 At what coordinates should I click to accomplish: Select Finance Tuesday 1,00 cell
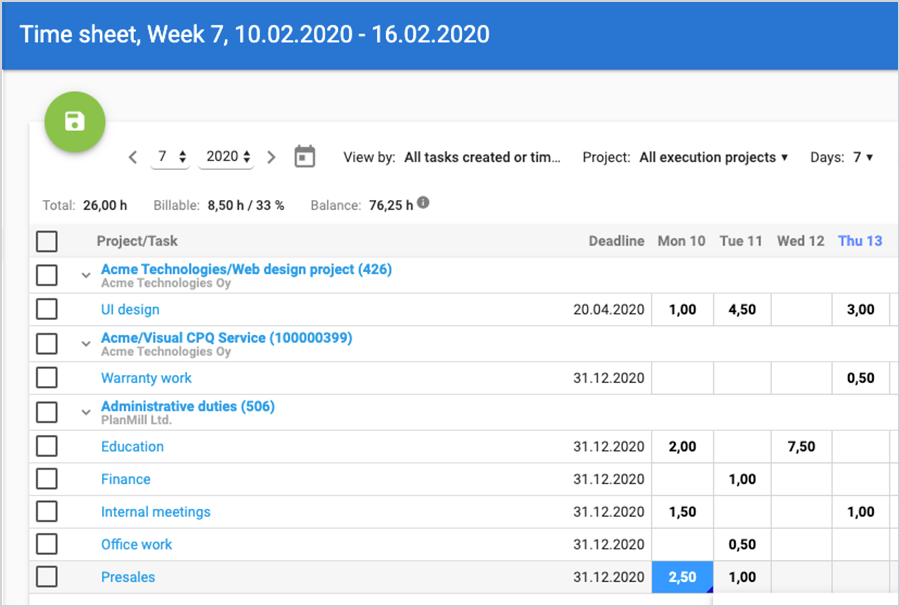pos(742,479)
